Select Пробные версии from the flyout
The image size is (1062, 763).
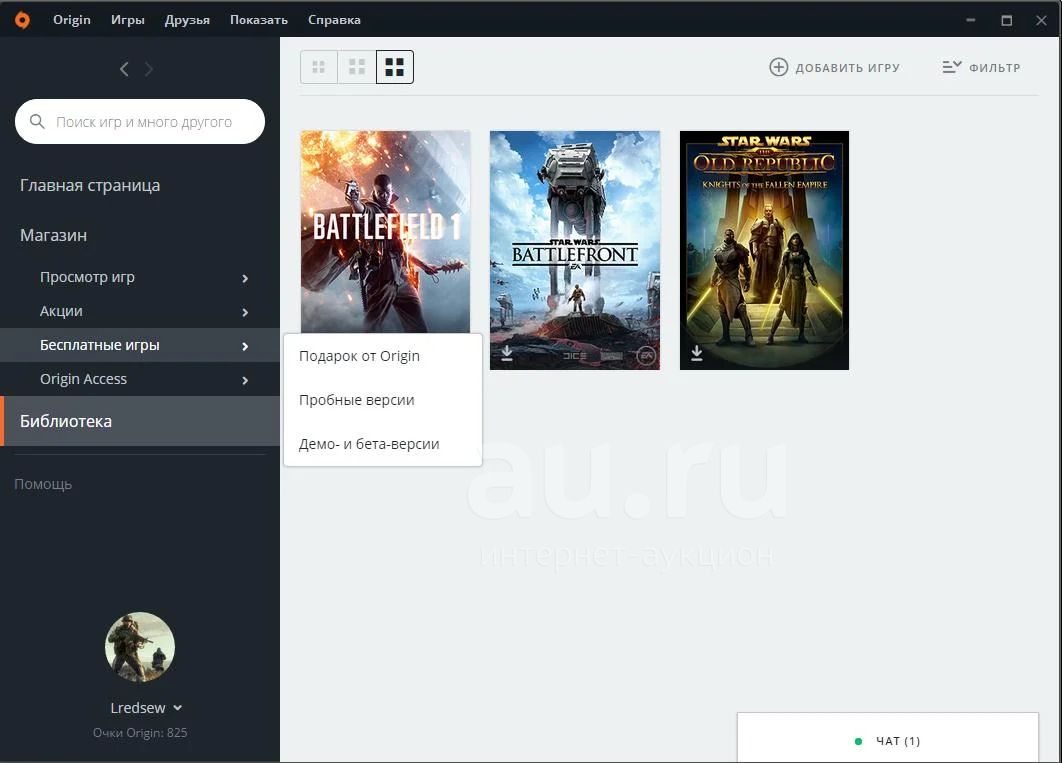pos(383,400)
